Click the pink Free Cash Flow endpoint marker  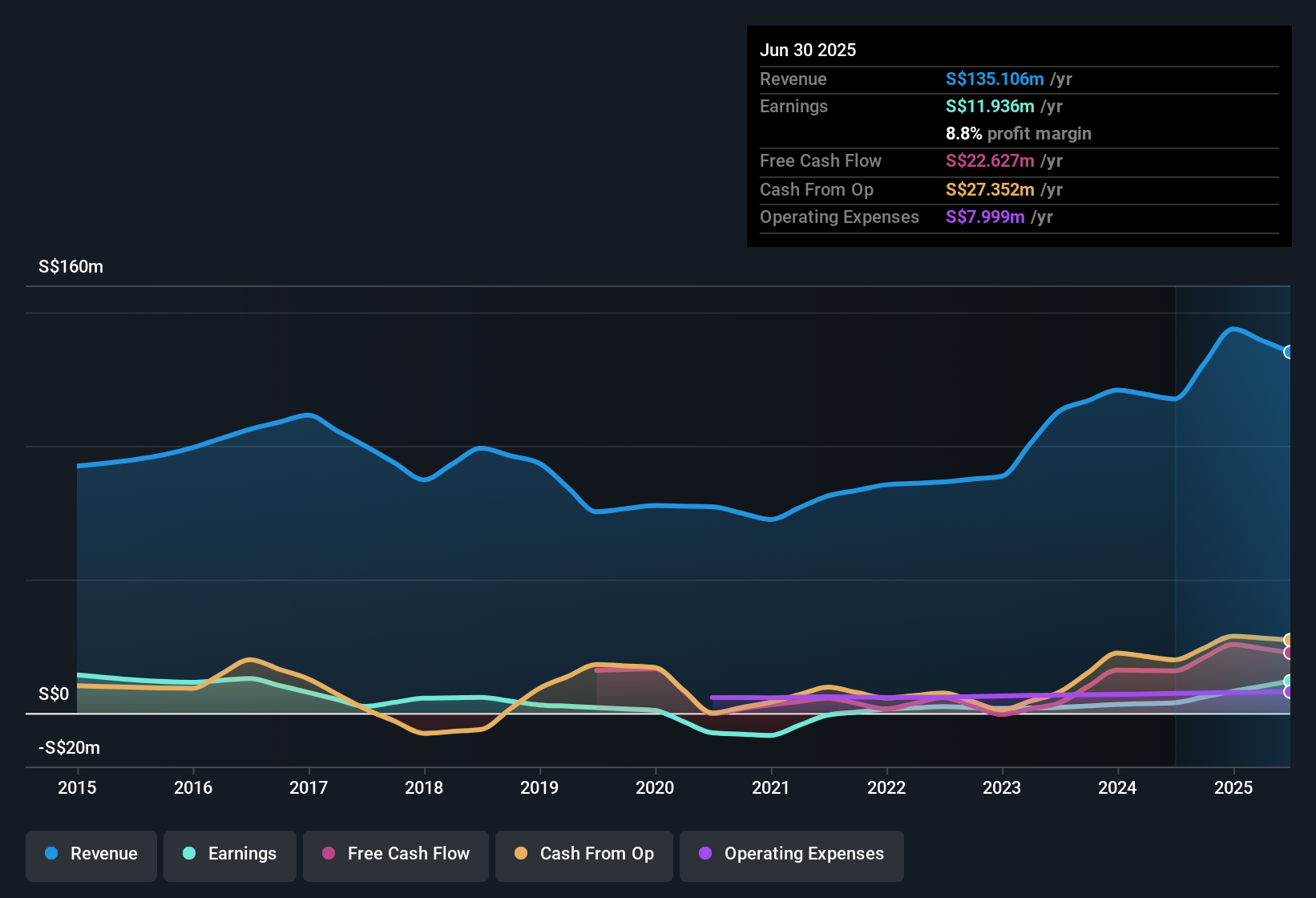tap(1289, 653)
